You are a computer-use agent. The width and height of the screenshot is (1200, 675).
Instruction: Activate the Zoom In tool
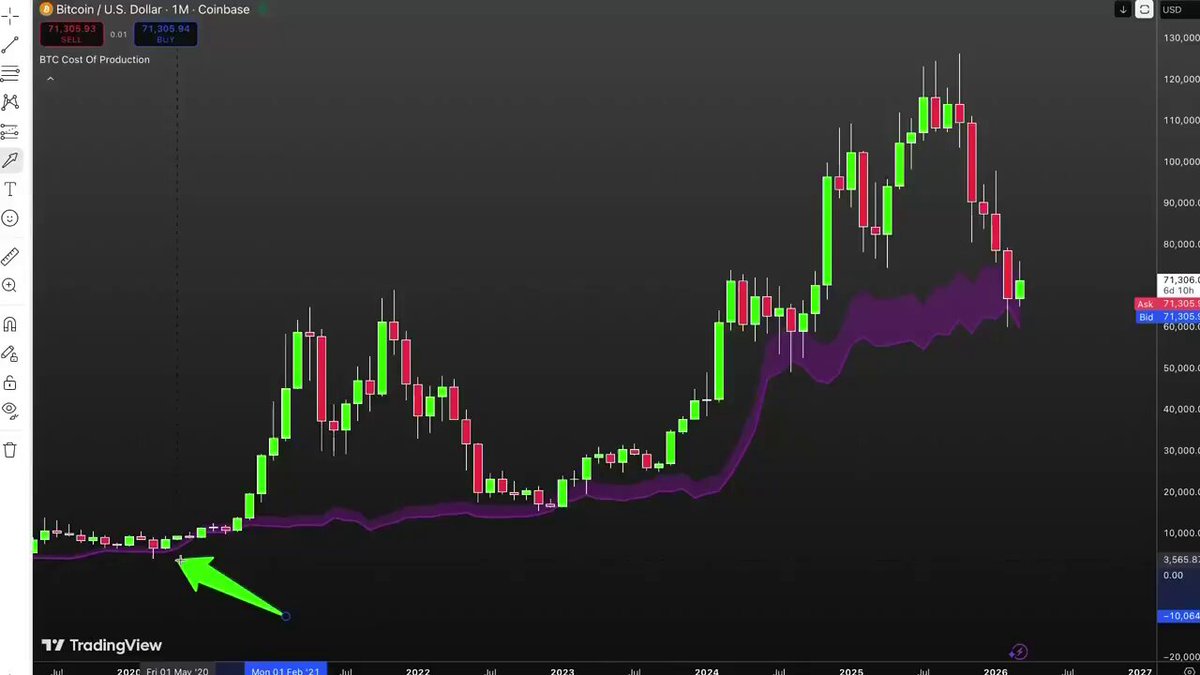(x=10, y=285)
